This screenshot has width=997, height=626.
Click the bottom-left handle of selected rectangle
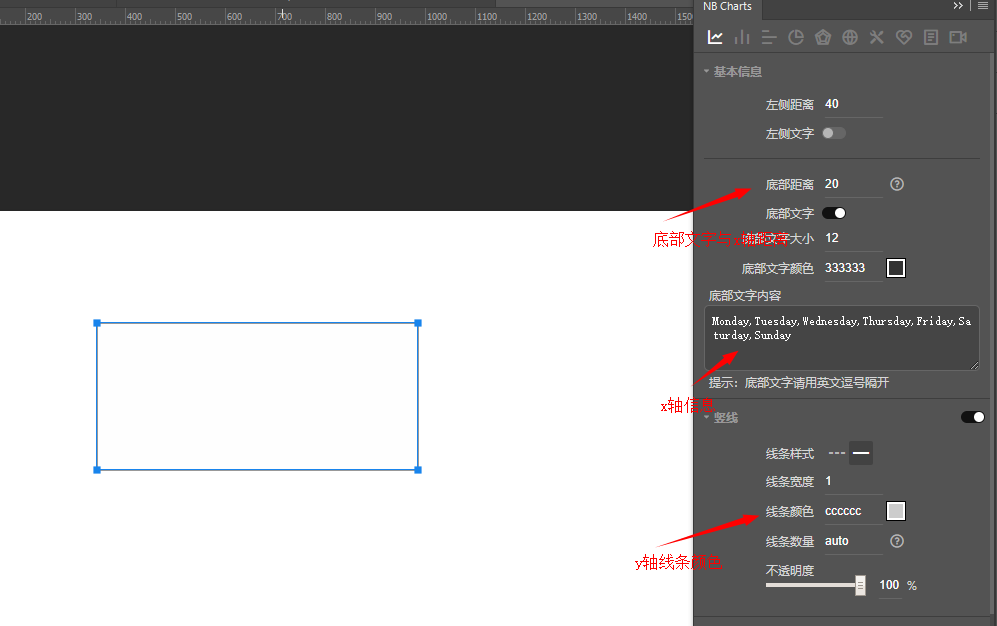click(97, 470)
